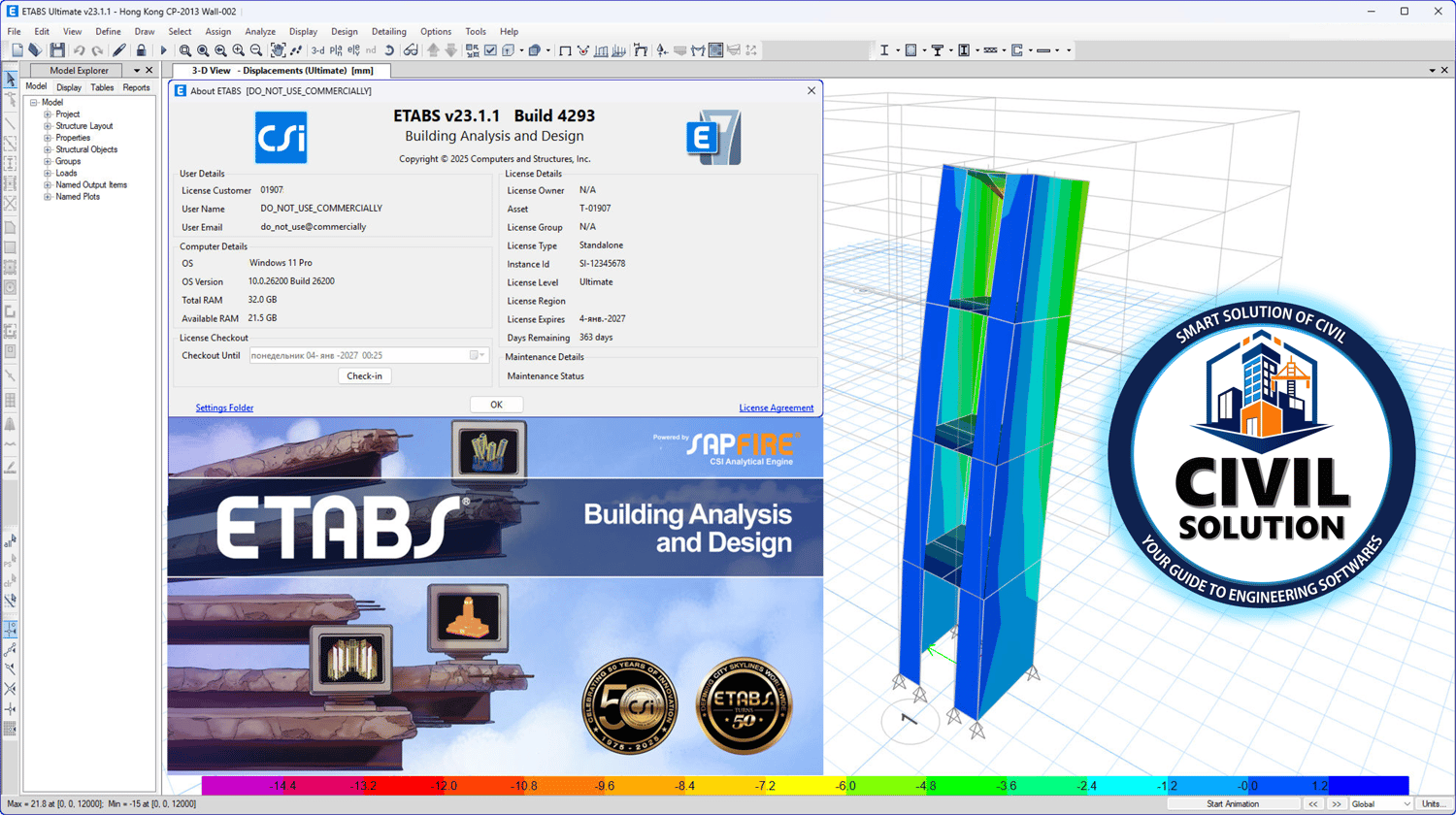Click the Draw Floor/Wall polygon tool
The width and height of the screenshot is (1456, 815).
10,226
